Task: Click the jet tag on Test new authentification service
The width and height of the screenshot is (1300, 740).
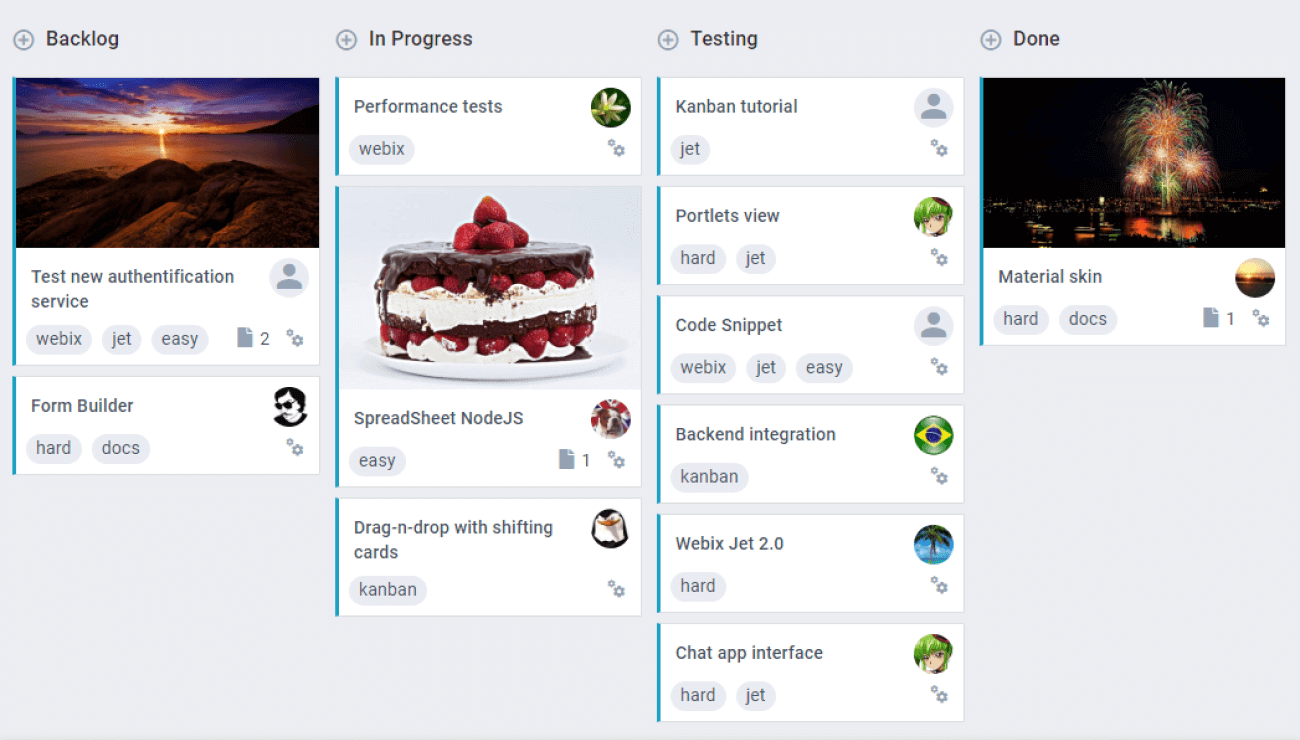Action: coord(122,339)
